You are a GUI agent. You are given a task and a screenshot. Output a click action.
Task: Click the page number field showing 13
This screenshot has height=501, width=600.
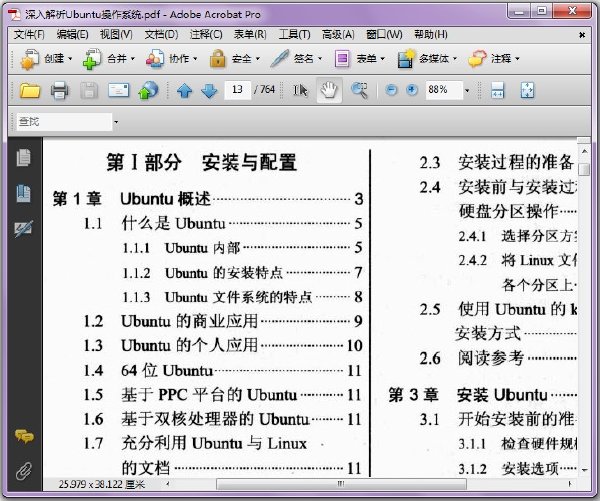tap(237, 90)
